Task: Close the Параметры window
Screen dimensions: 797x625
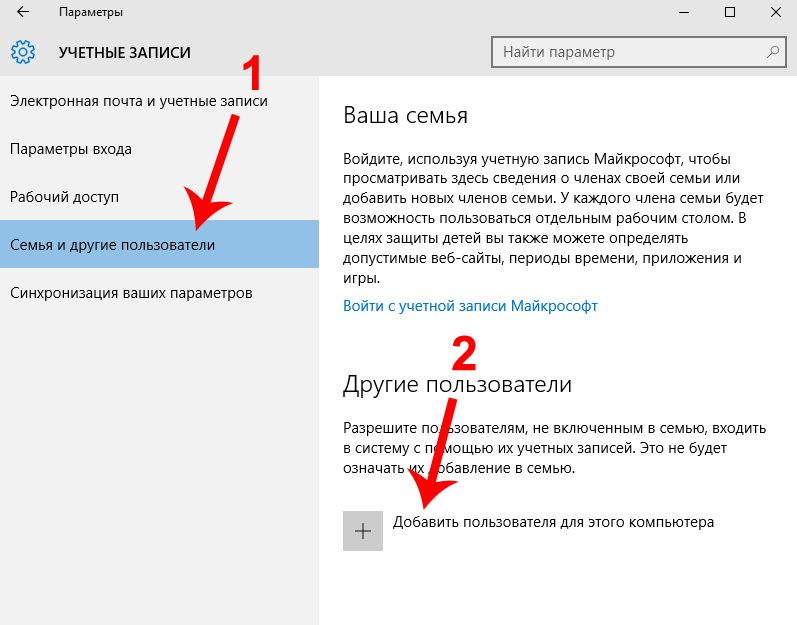Action: click(x=775, y=12)
